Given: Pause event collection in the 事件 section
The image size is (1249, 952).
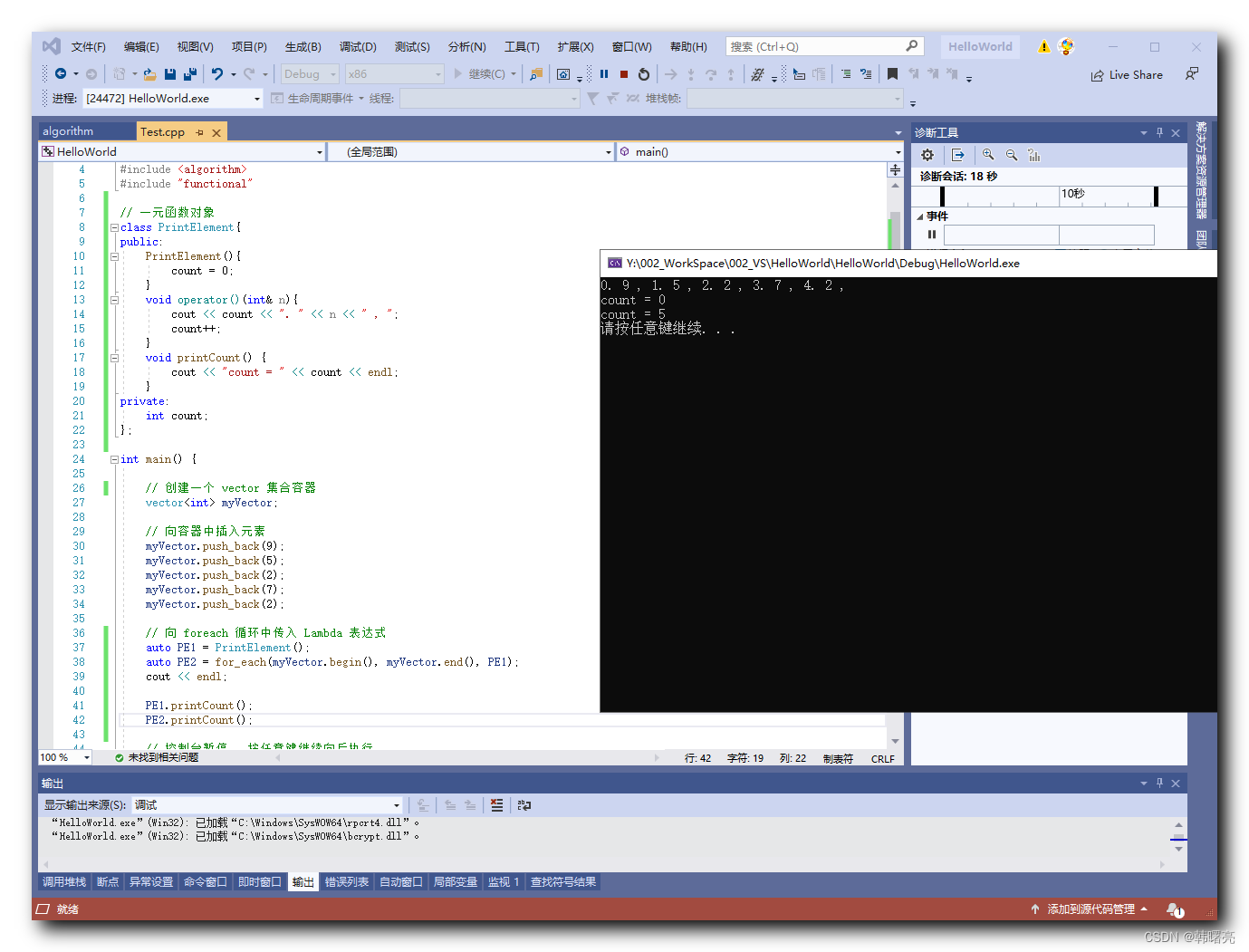Looking at the screenshot, I should click(931, 234).
